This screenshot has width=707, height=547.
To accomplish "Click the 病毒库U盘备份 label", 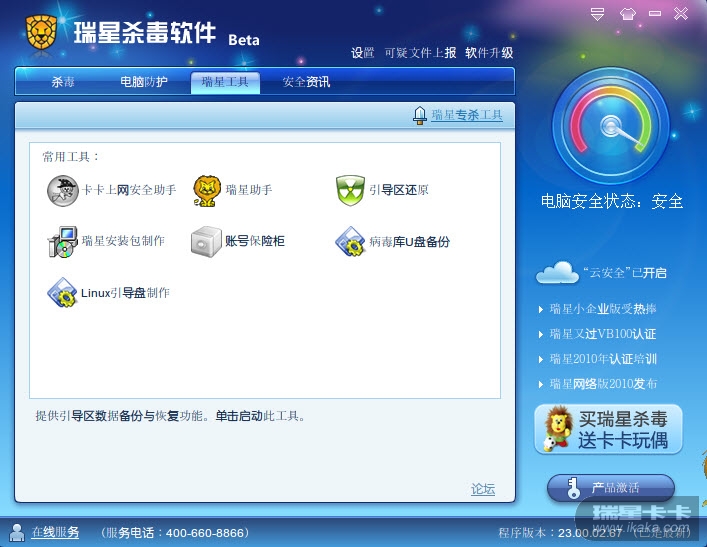I will coord(409,242).
